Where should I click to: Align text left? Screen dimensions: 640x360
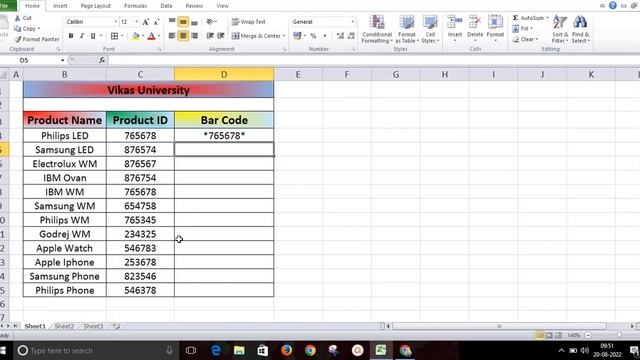coord(172,36)
